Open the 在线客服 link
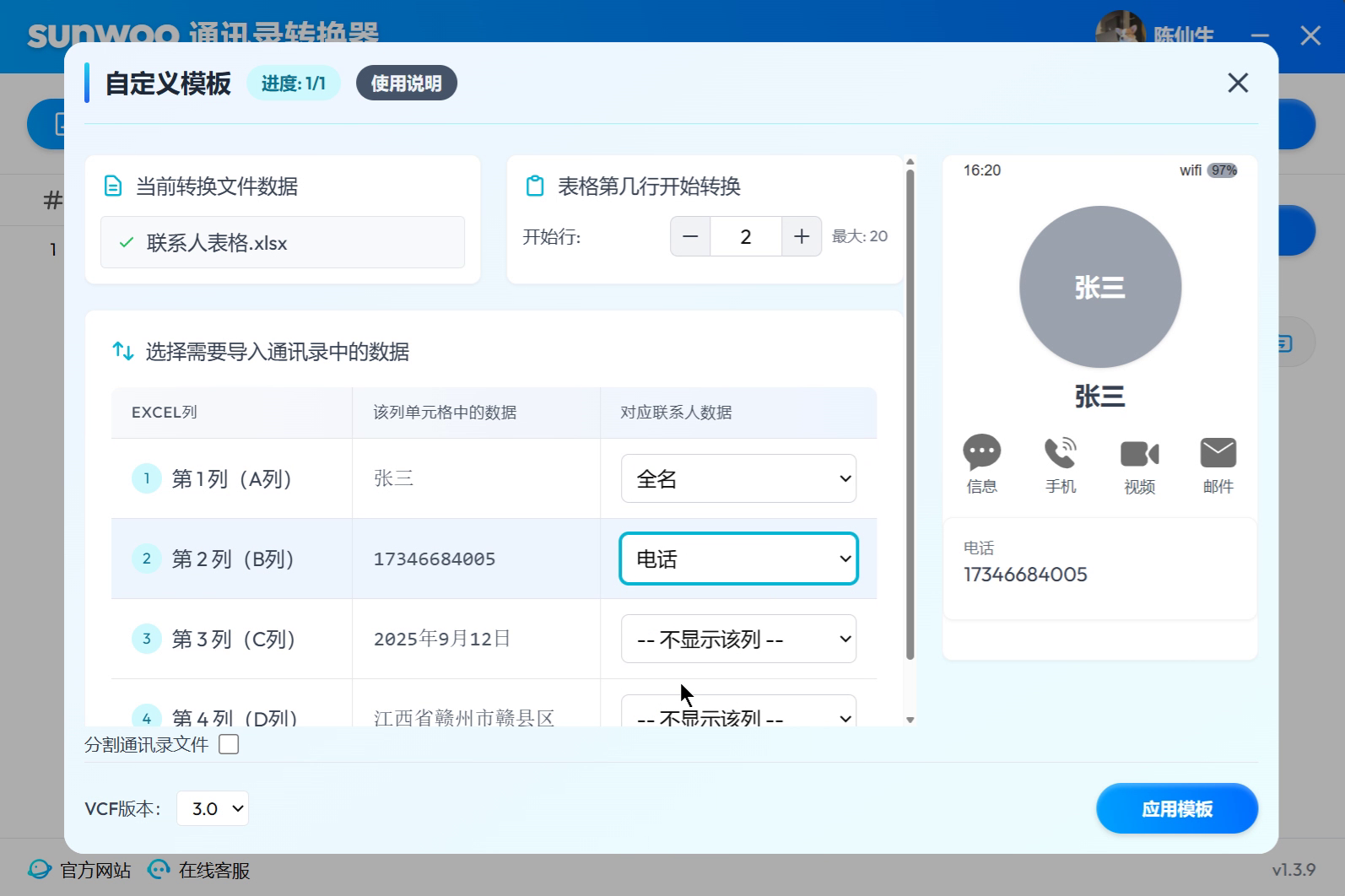This screenshot has width=1345, height=896. tap(214, 870)
